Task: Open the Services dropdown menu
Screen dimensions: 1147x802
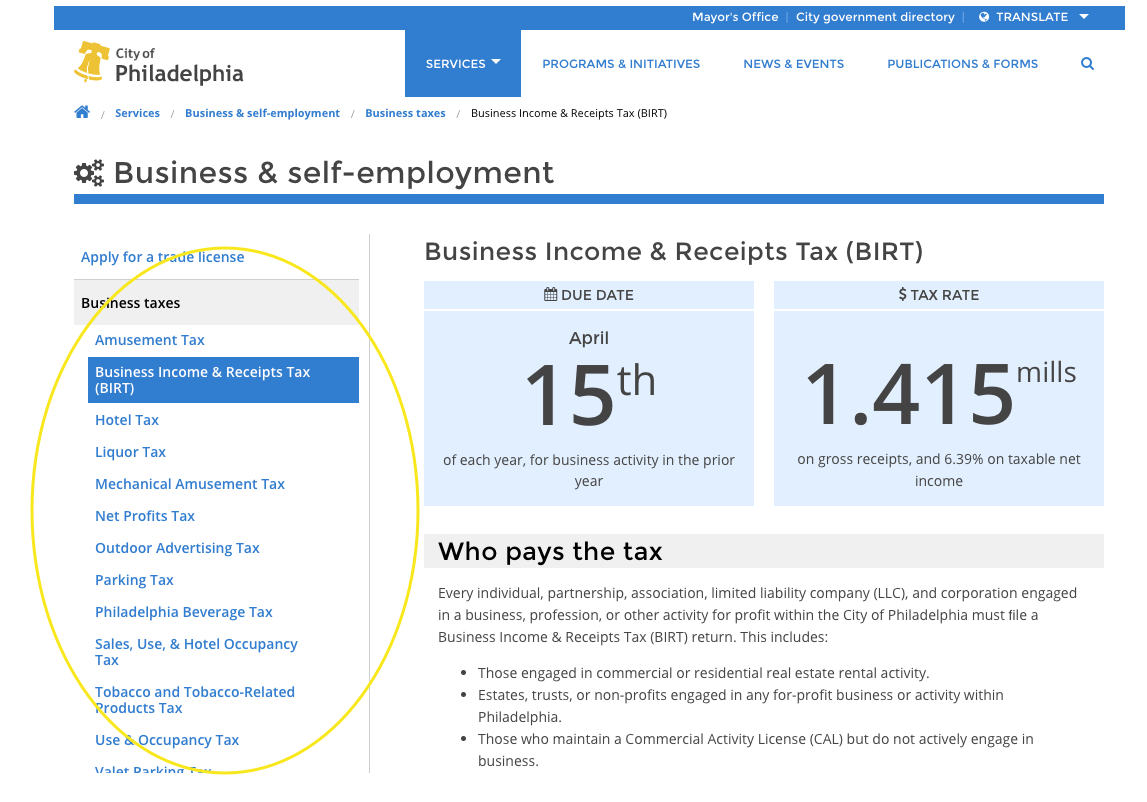Action: [463, 64]
